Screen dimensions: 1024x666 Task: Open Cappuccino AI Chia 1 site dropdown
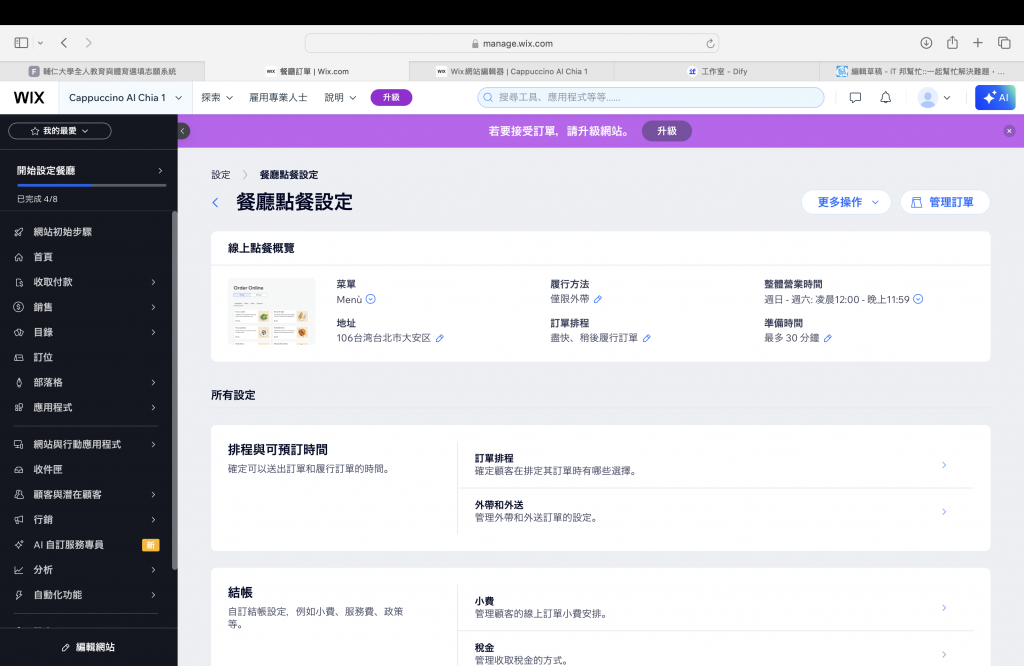pyautogui.click(x=125, y=98)
